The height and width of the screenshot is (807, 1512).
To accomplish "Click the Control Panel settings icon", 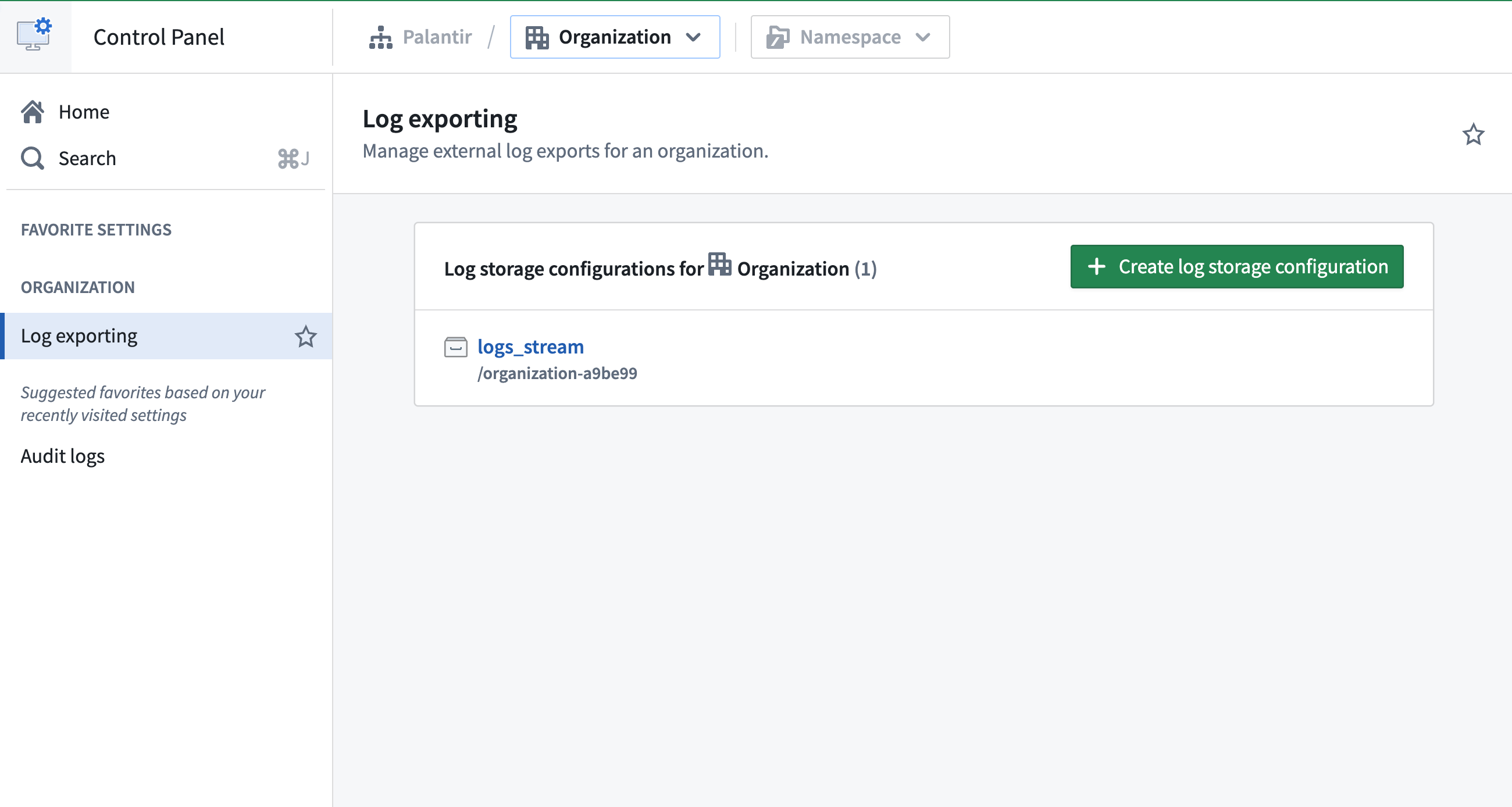I will tap(34, 34).
